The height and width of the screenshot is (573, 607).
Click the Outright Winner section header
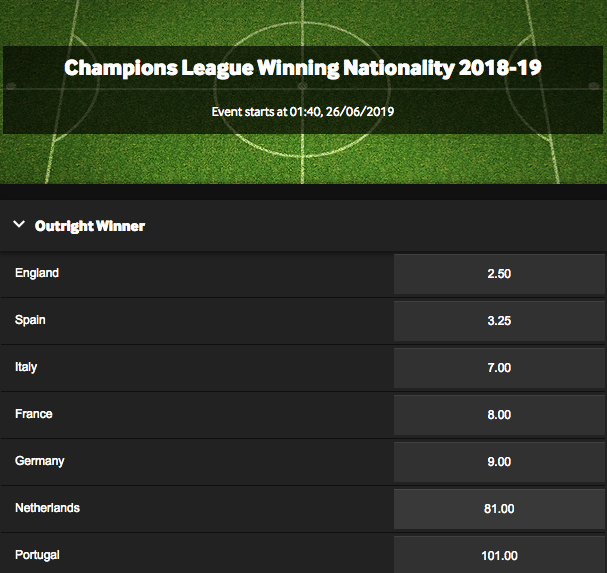tap(304, 226)
